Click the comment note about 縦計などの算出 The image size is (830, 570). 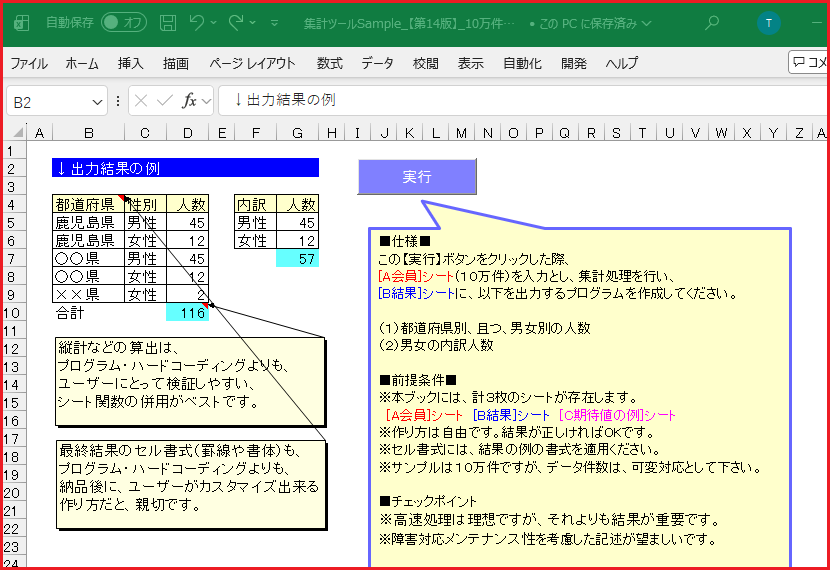(x=190, y=381)
